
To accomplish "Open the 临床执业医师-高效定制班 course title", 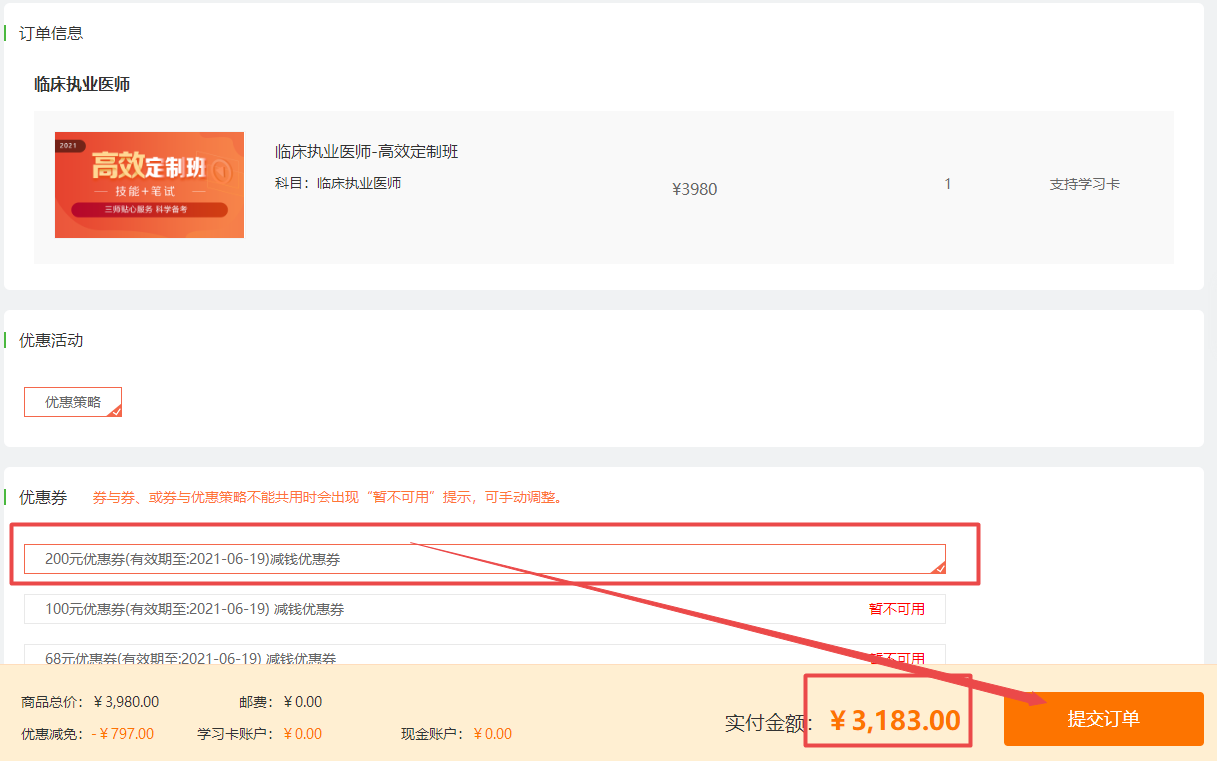I will [x=366, y=152].
